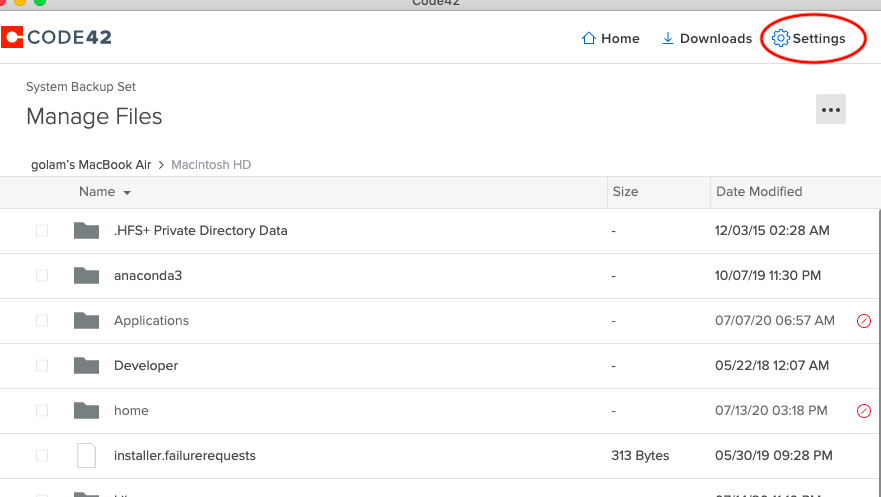Select the 'anaconda3' name text
Image resolution: width=881 pixels, height=497 pixels.
pos(148,275)
